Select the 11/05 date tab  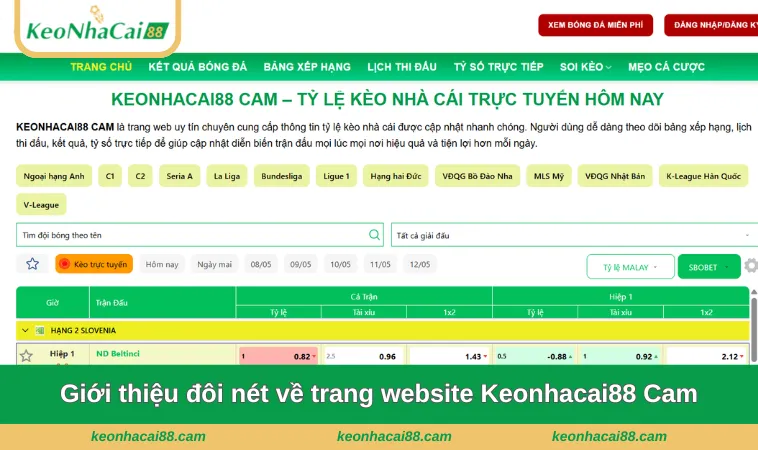[x=380, y=264]
